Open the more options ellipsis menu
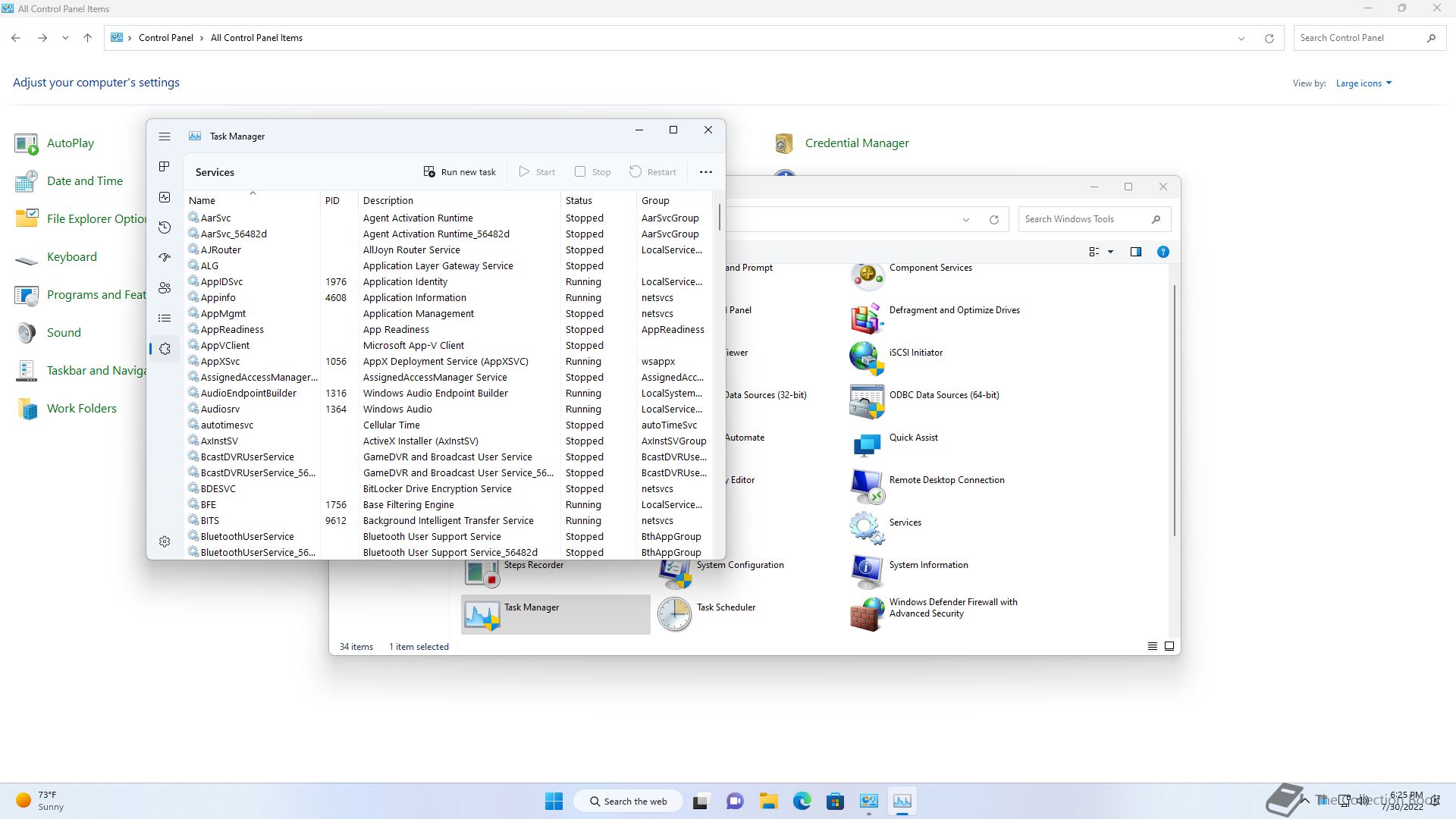The width and height of the screenshot is (1456, 819). [x=706, y=172]
